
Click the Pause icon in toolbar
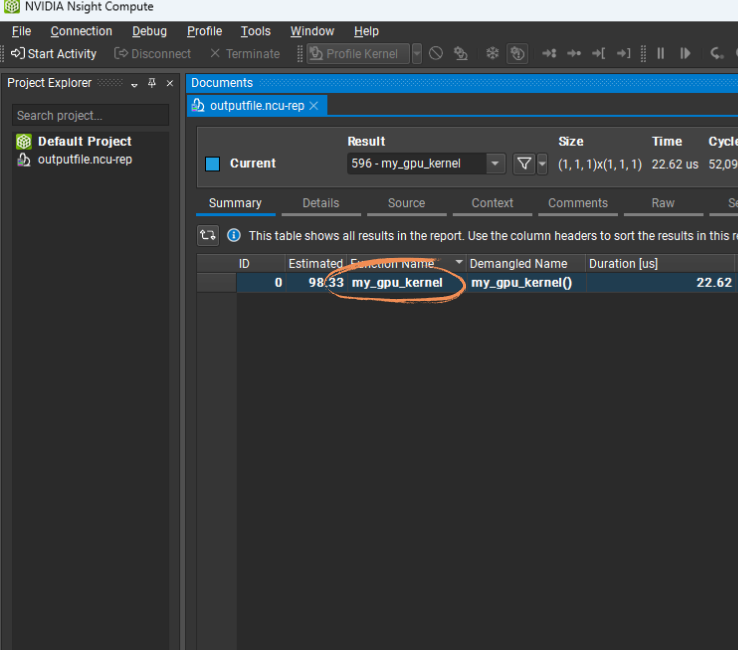pyautogui.click(x=660, y=53)
